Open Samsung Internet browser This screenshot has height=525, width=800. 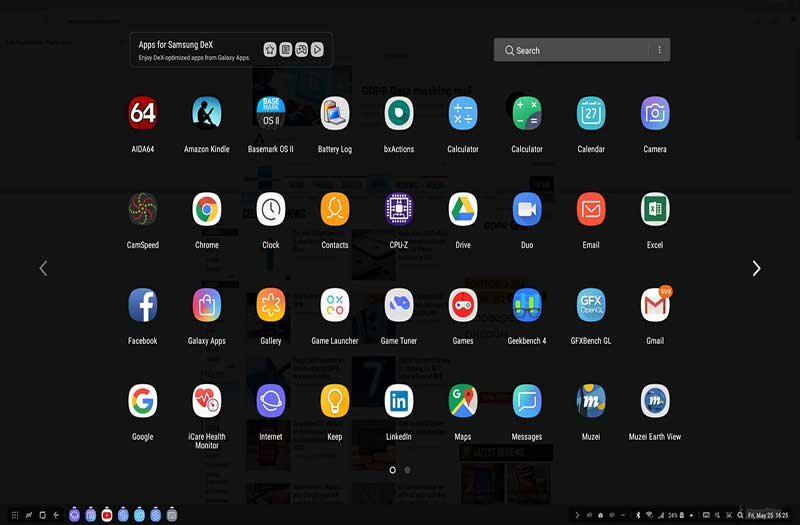pyautogui.click(x=270, y=401)
